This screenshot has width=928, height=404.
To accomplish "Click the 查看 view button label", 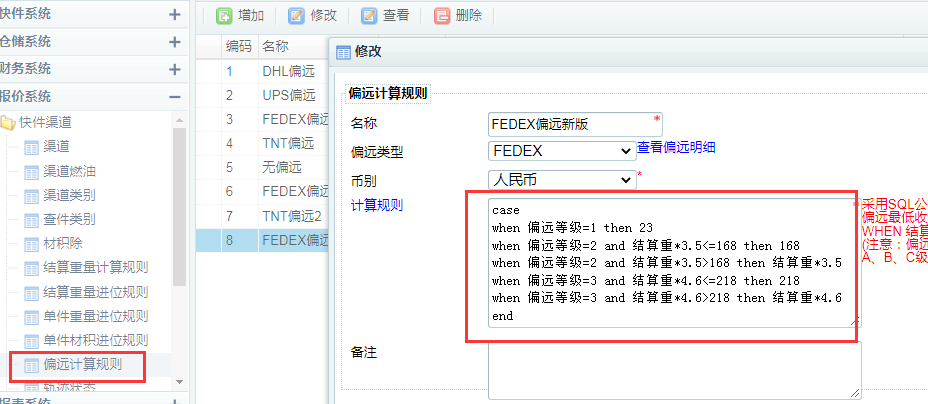I will coord(396,15).
